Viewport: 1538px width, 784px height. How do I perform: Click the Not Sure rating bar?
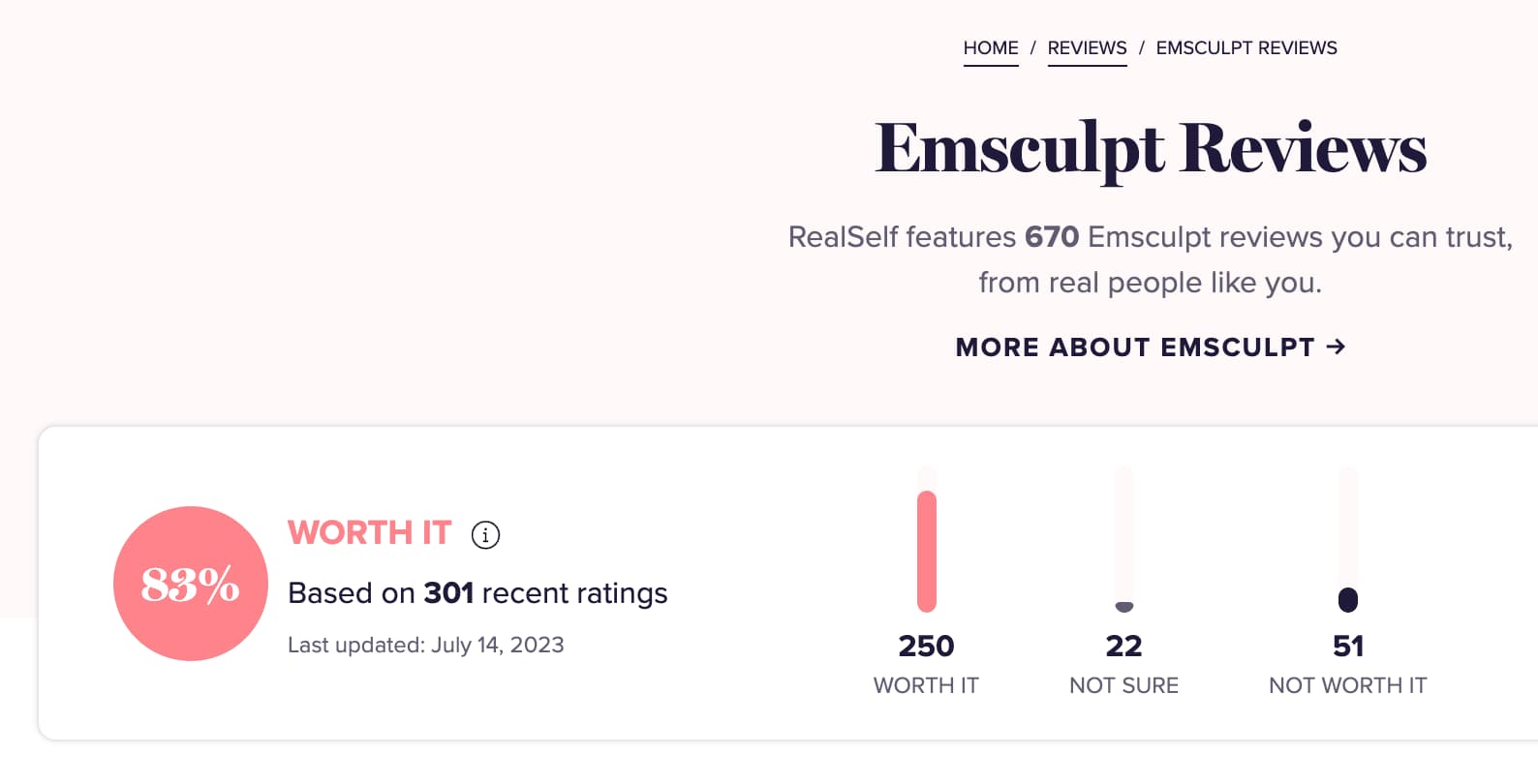click(x=1124, y=607)
